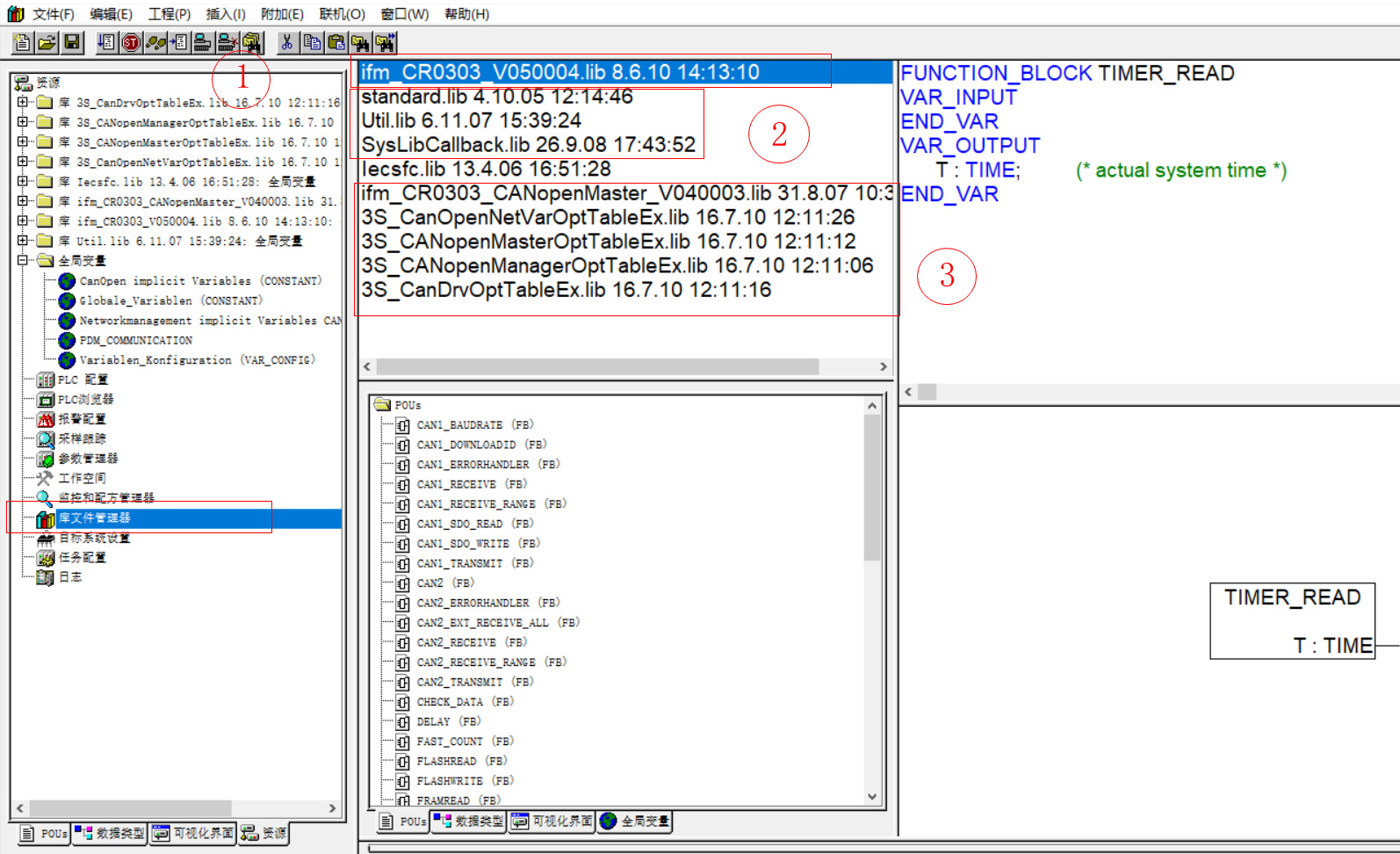
Task: Click the Paste clipboard icon
Action: pos(336,42)
